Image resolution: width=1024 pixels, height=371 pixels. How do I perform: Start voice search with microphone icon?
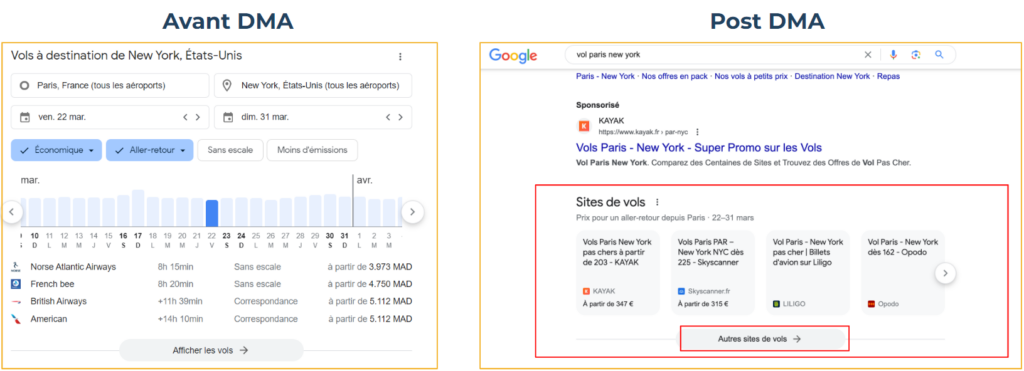[893, 55]
